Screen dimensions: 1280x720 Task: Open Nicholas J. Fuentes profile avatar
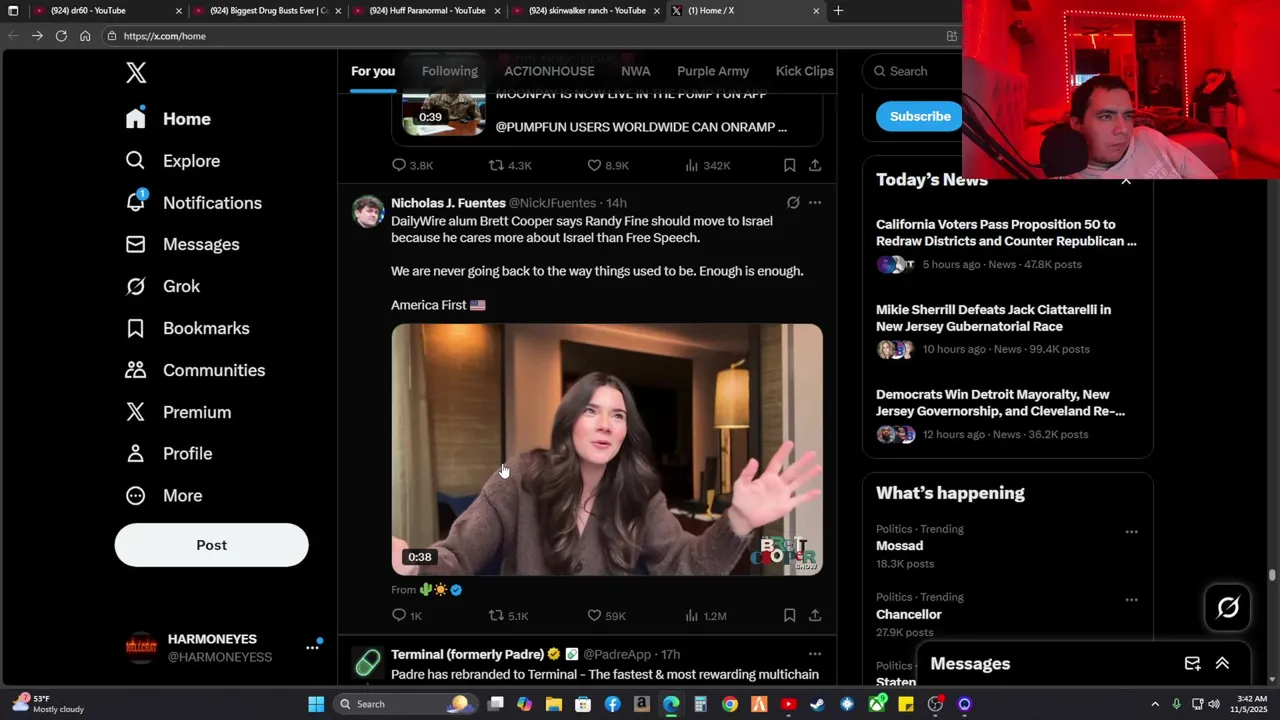coord(368,211)
